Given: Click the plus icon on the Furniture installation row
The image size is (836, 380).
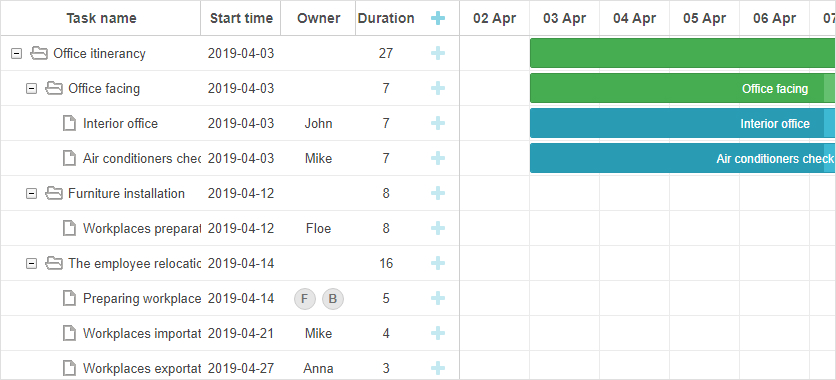Looking at the screenshot, I should click(x=438, y=193).
